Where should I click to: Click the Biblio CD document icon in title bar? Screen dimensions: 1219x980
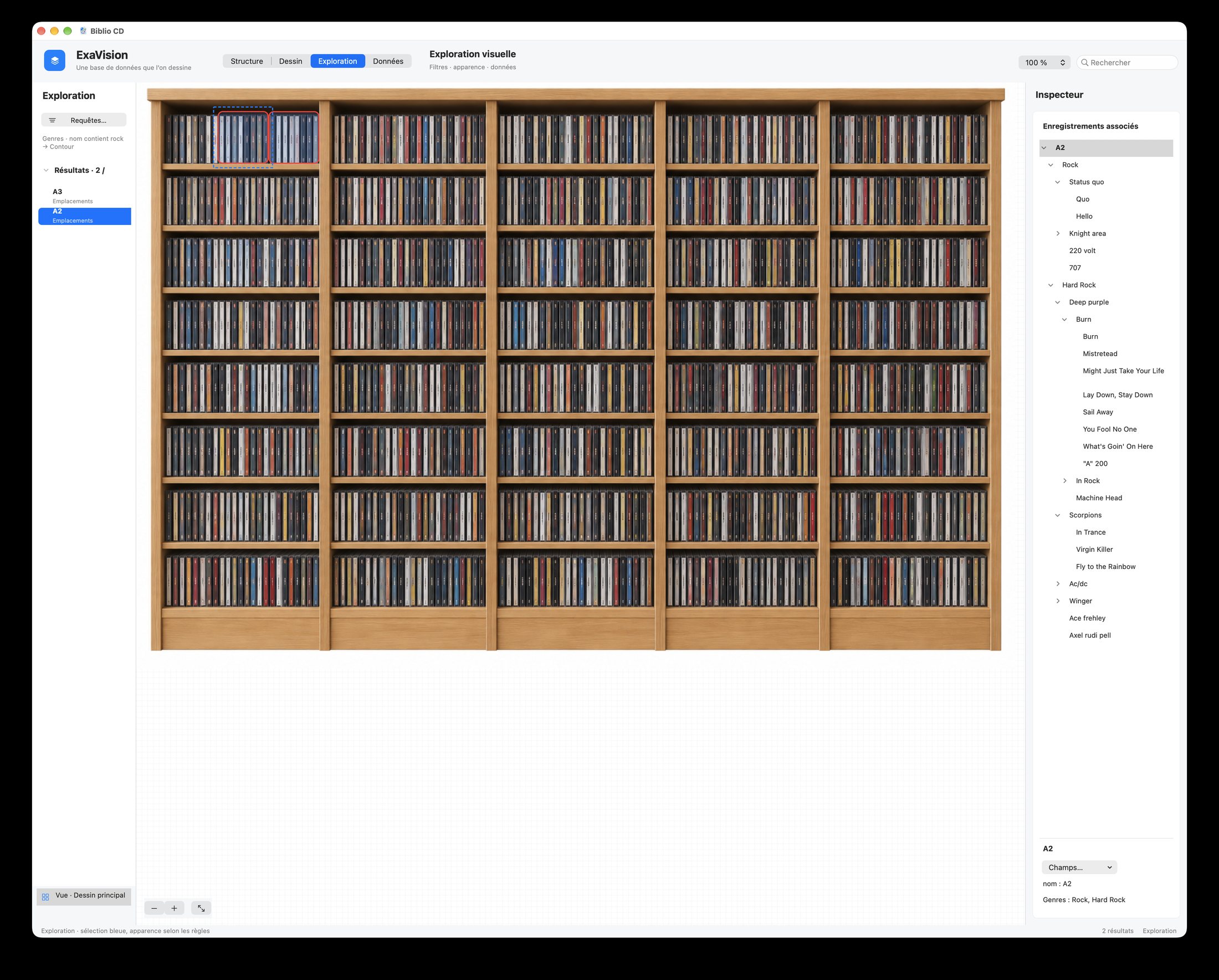pyautogui.click(x=83, y=31)
